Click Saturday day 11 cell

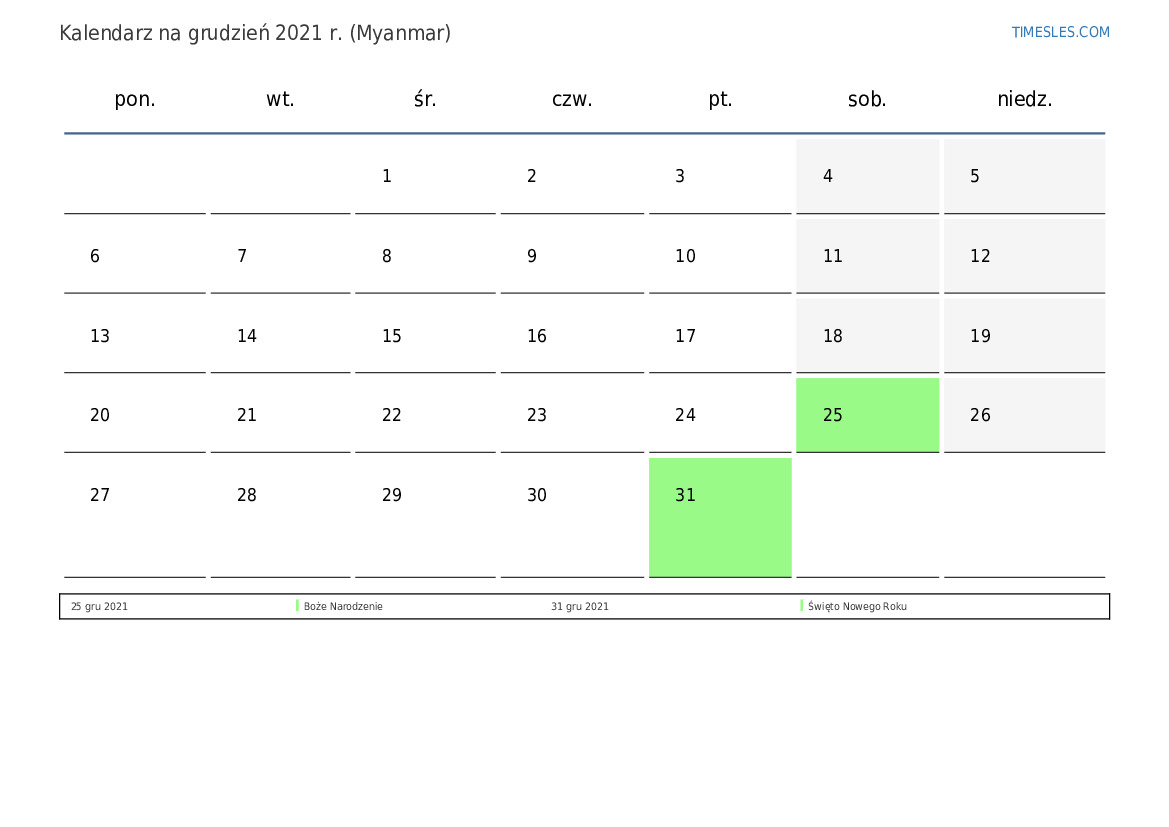coord(868,256)
